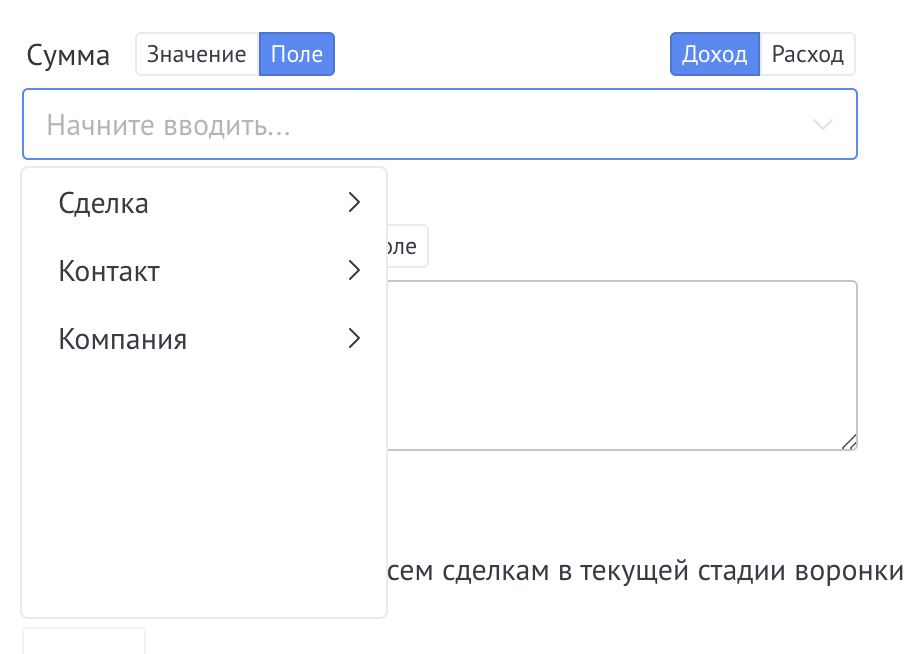
Task: Click the right chevron beside Компания
Action: coord(353,339)
